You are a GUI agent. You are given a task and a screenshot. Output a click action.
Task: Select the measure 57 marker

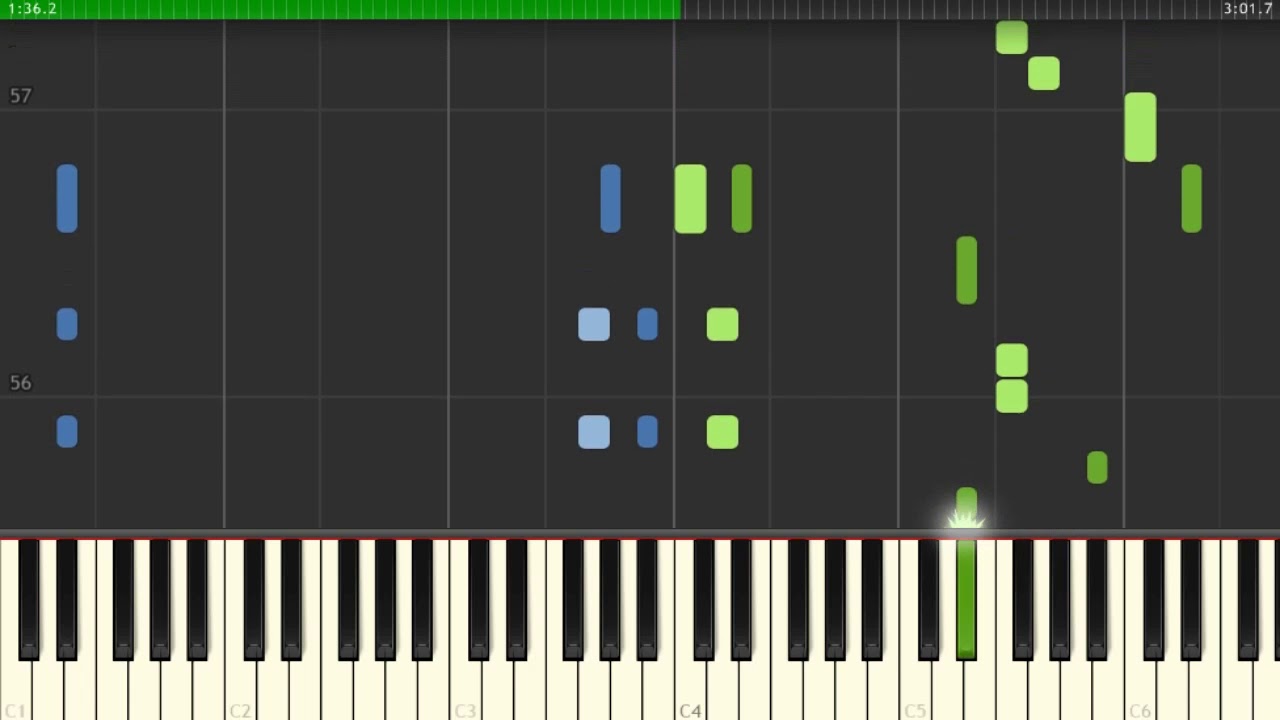(20, 96)
